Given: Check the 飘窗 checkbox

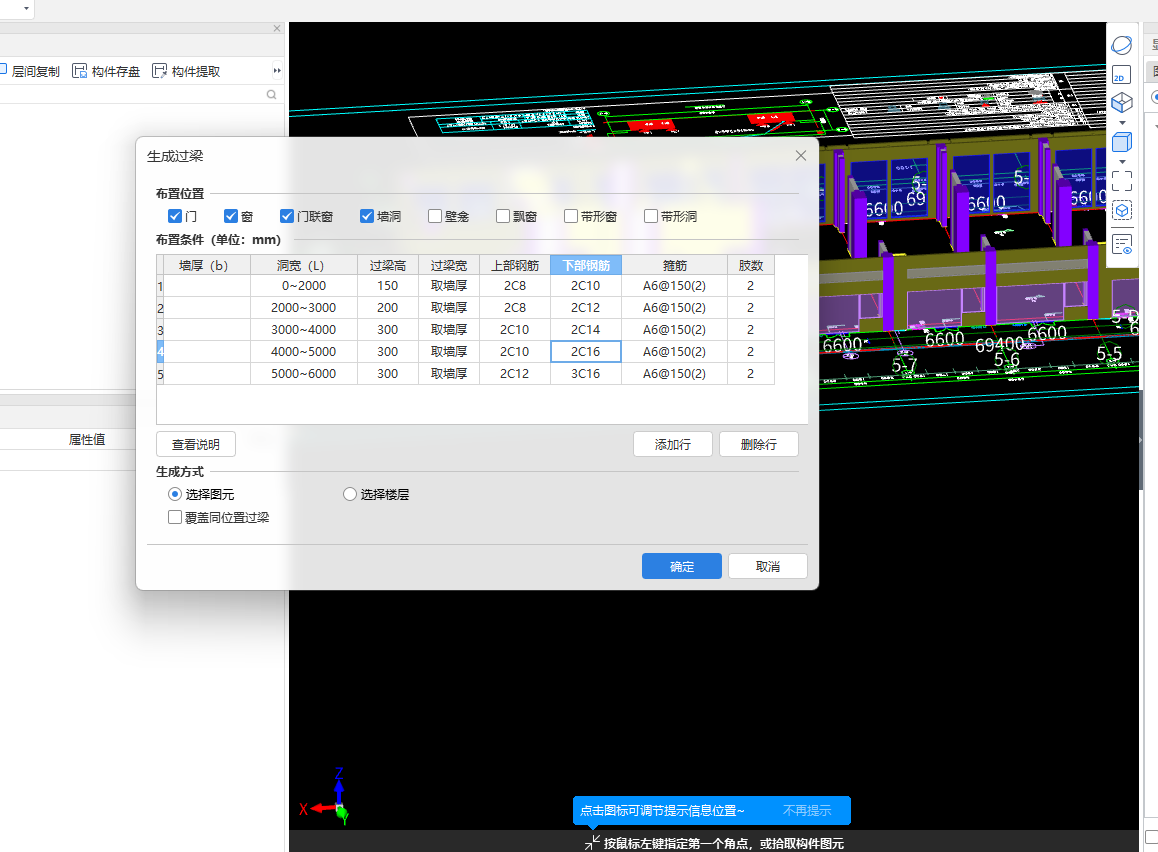Looking at the screenshot, I should coord(503,216).
